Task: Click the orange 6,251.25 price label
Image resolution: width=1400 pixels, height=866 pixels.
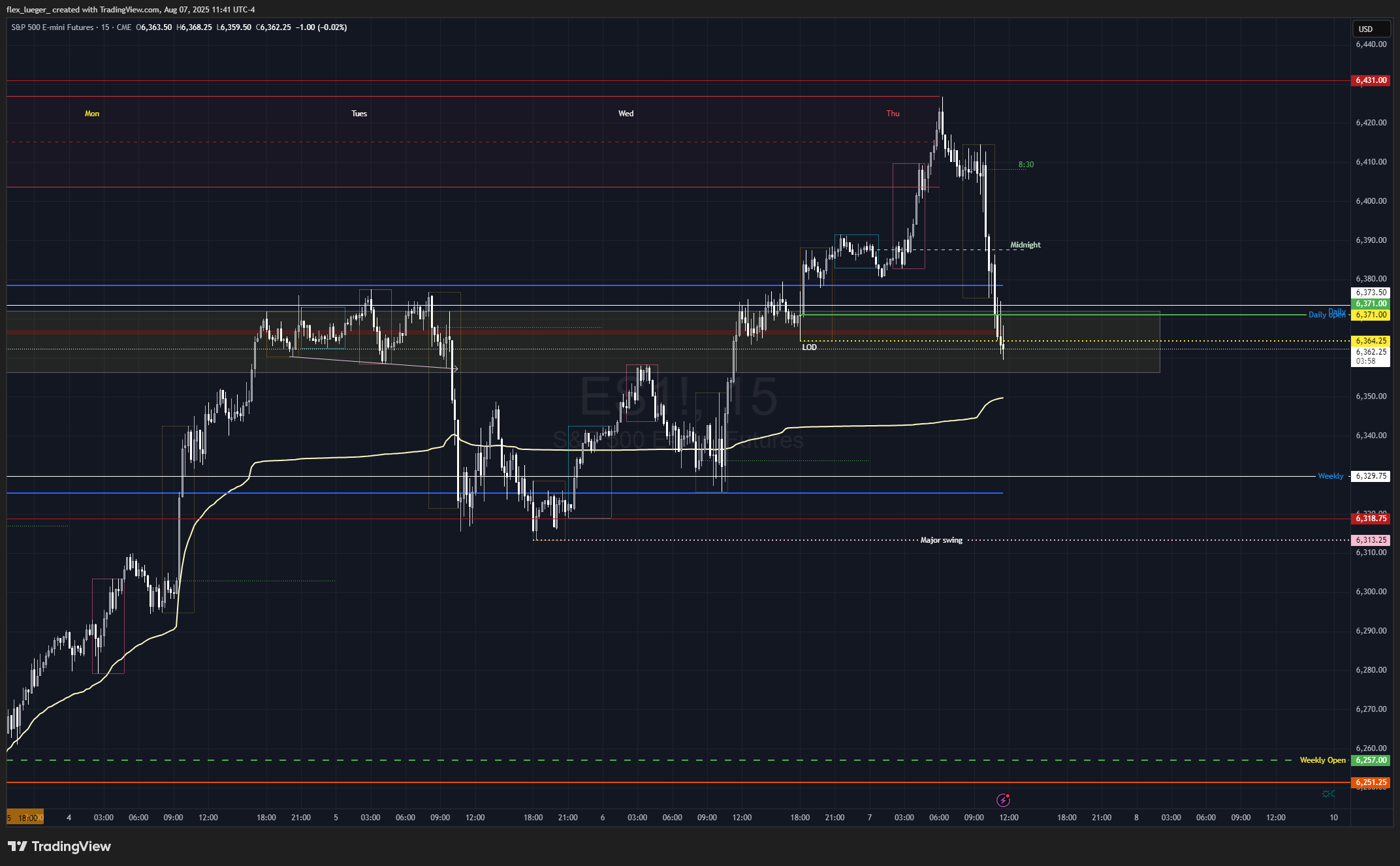Action: click(x=1371, y=782)
